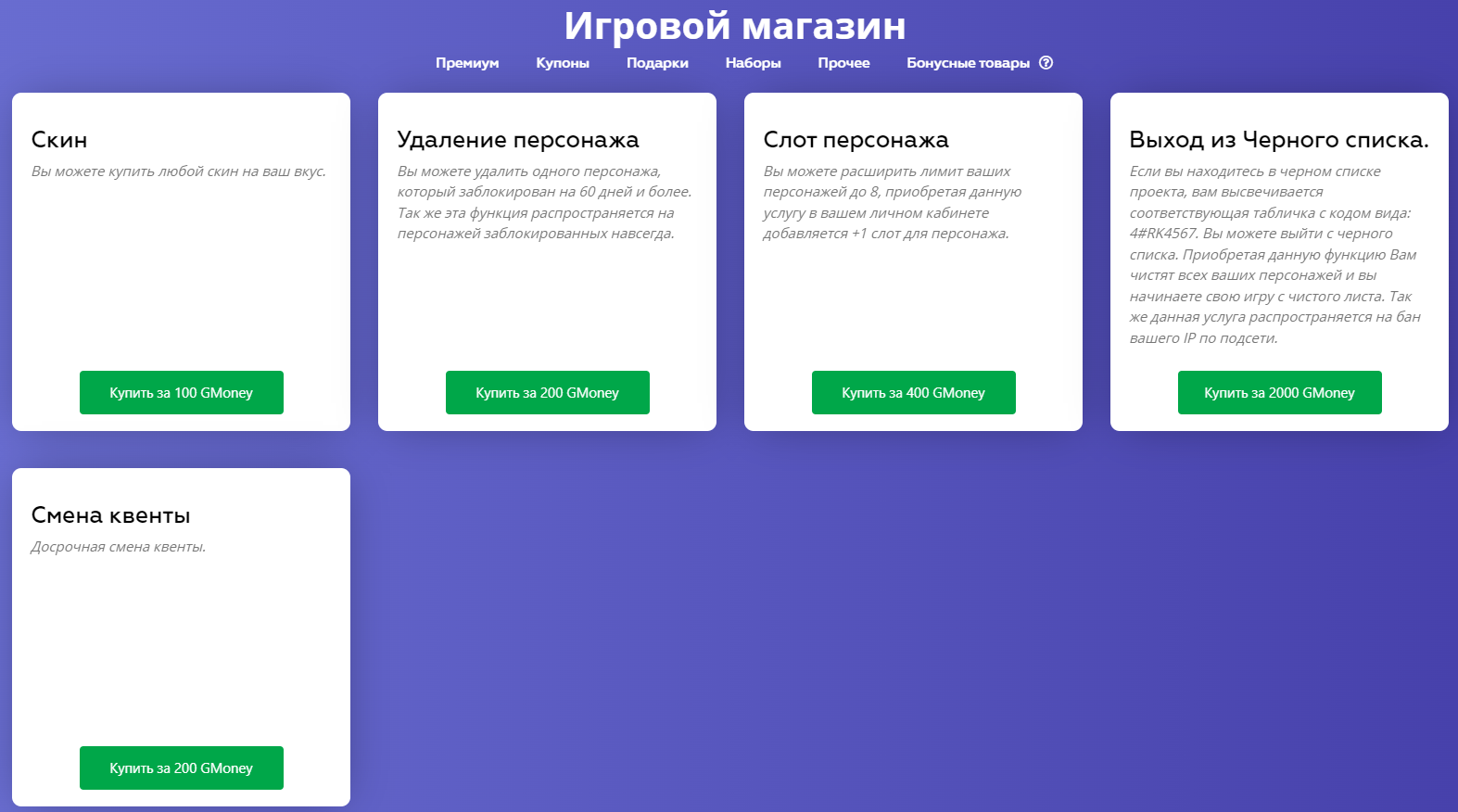Viewport: 1458px width, 812px height.
Task: Click the Смена квенты card title
Action: click(x=110, y=515)
